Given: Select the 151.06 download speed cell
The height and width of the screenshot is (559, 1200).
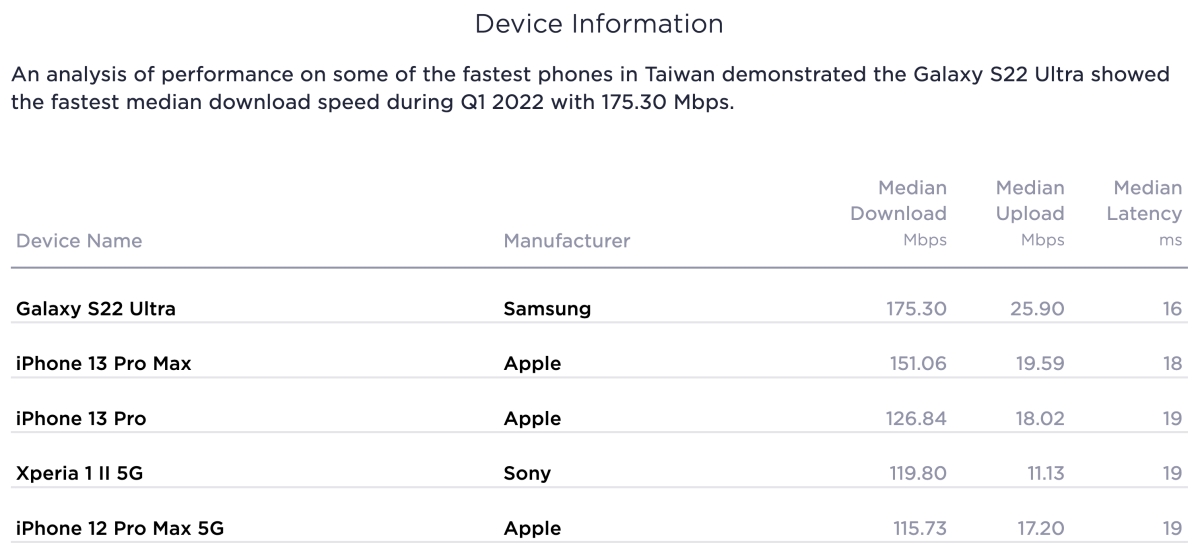Looking at the screenshot, I should click(917, 364).
